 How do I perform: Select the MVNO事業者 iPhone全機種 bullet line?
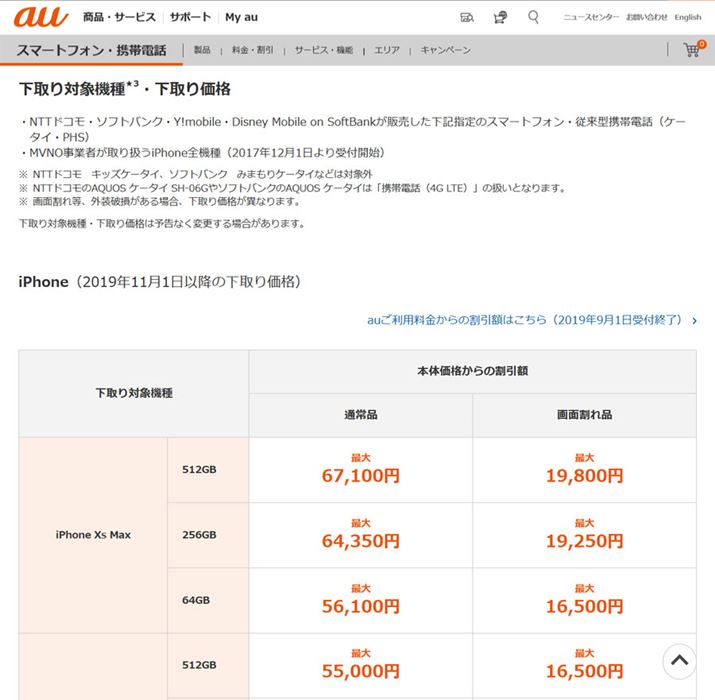pyautogui.click(x=203, y=153)
